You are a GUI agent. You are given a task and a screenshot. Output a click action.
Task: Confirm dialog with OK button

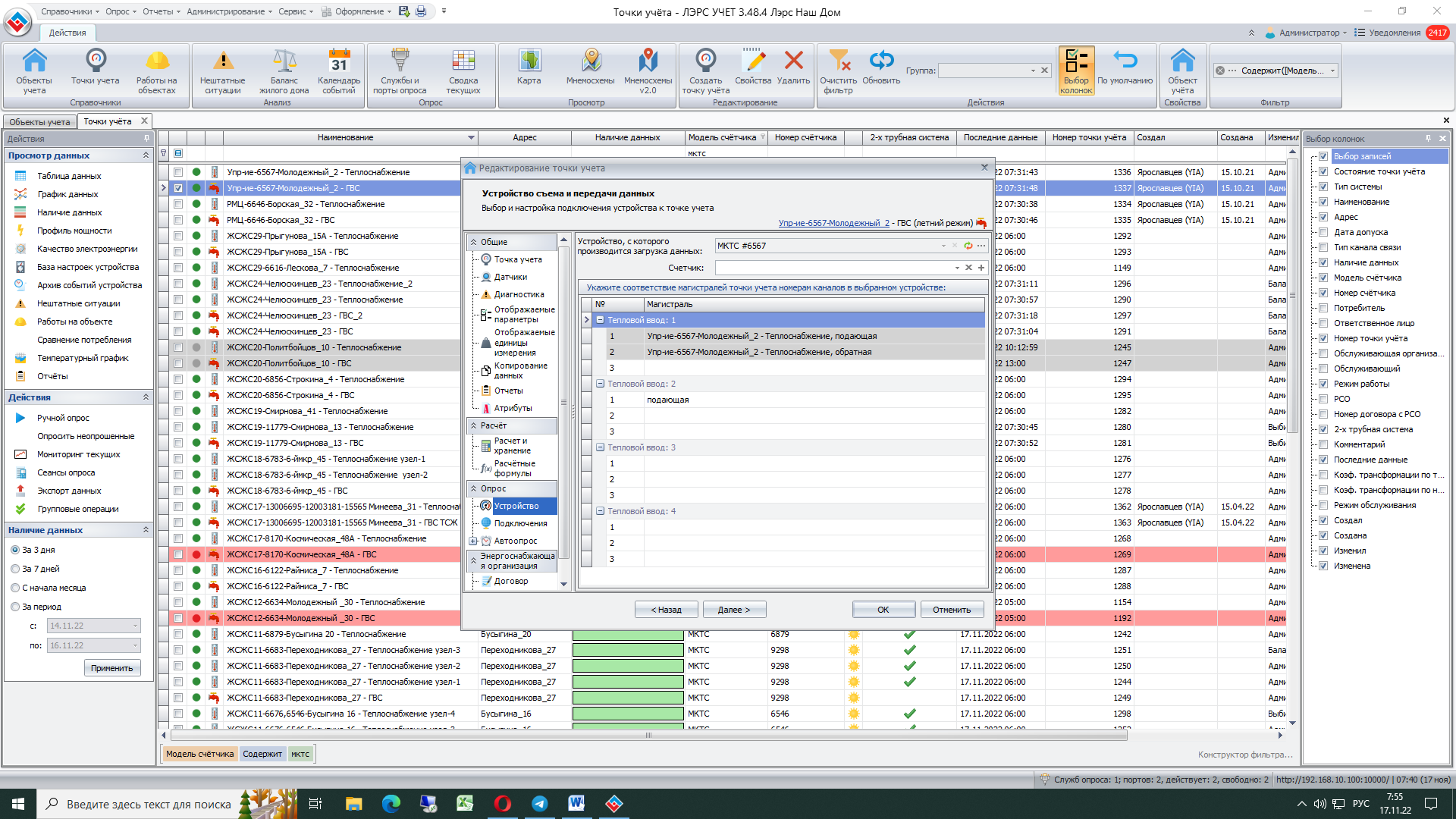click(883, 610)
